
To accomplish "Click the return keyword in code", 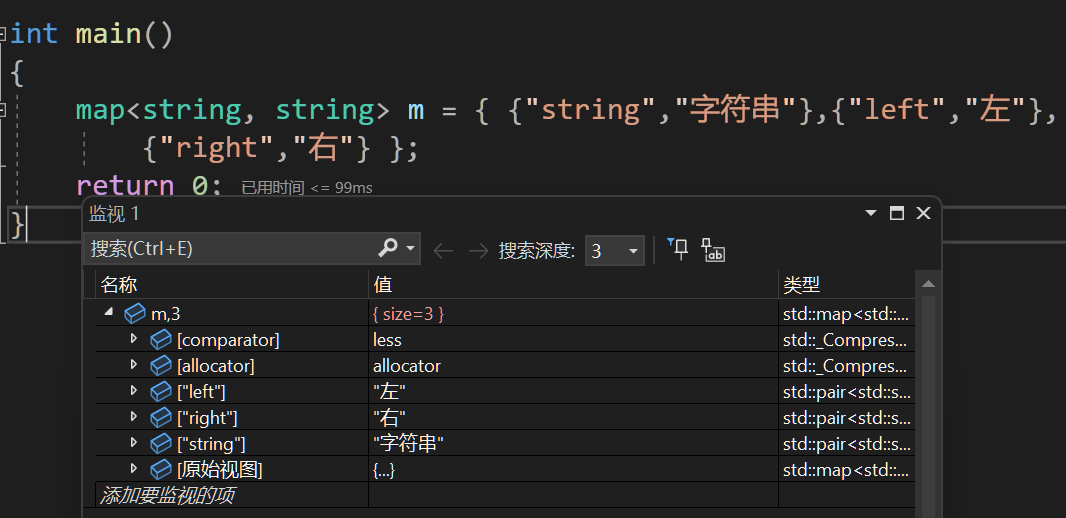I will [125, 184].
